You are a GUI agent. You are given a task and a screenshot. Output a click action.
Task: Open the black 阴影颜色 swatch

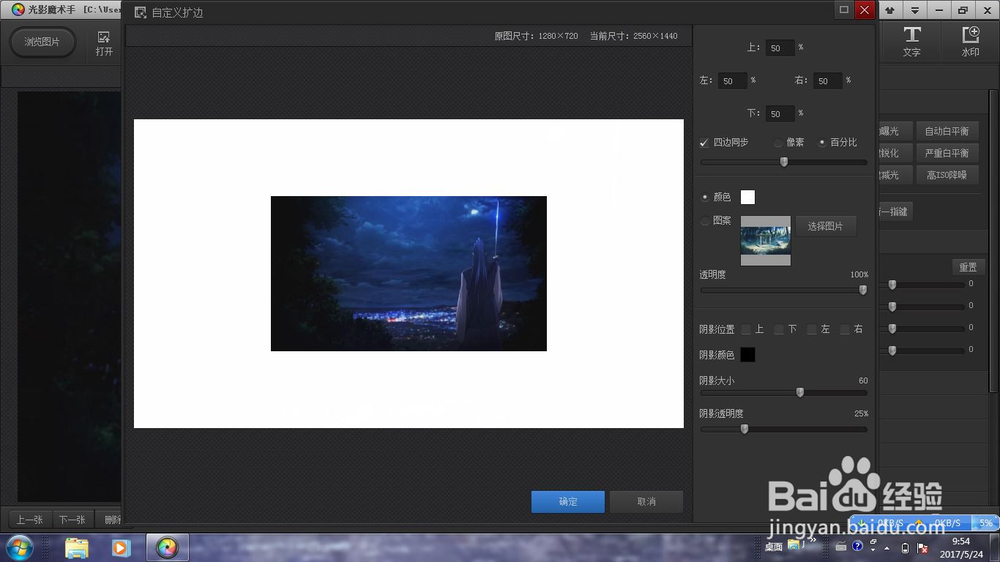[x=747, y=355]
